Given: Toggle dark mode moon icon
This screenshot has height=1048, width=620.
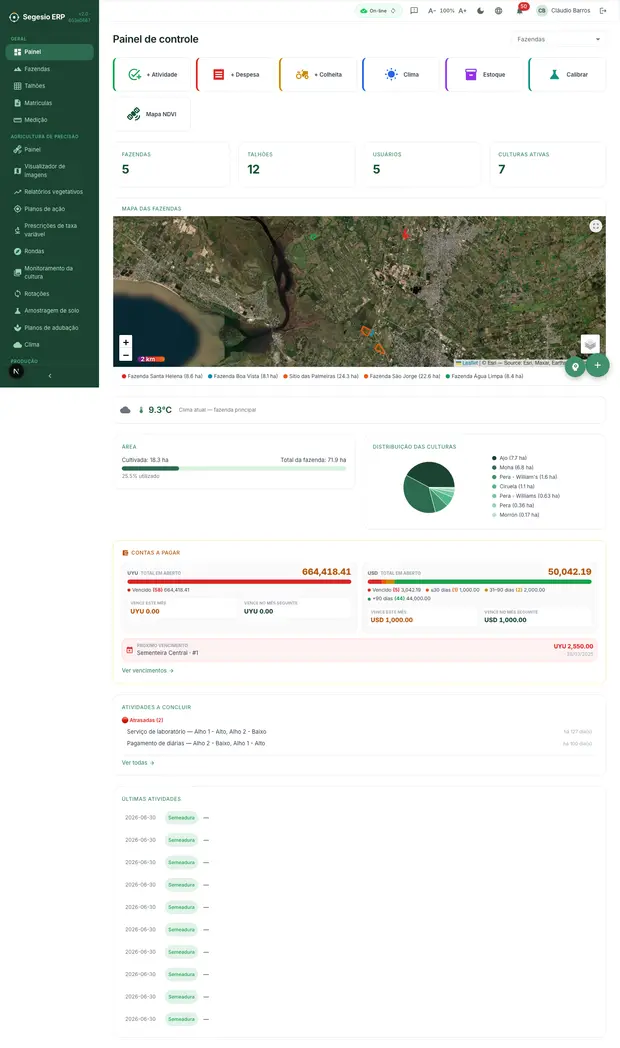Looking at the screenshot, I should coord(480,11).
